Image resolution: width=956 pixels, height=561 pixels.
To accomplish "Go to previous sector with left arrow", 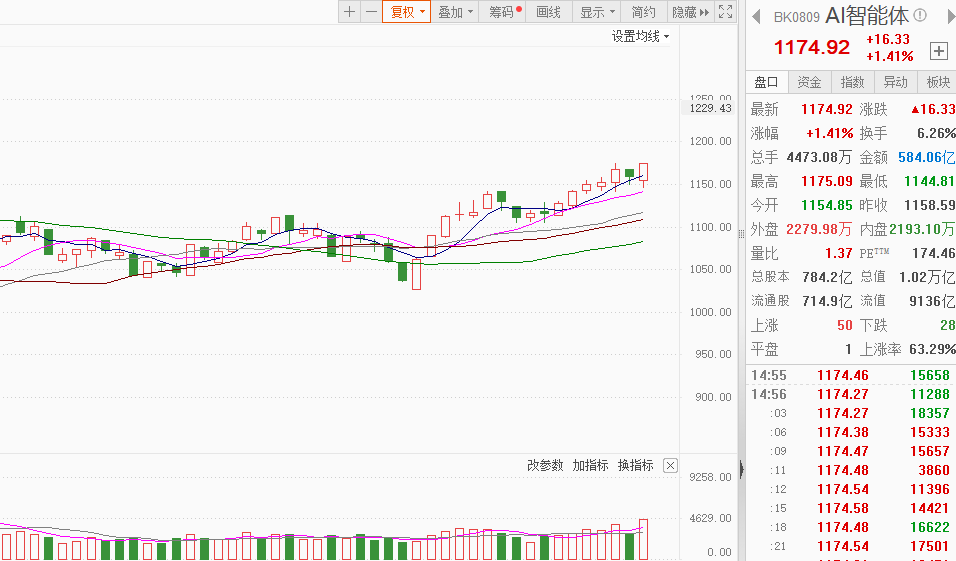I will (x=757, y=16).
